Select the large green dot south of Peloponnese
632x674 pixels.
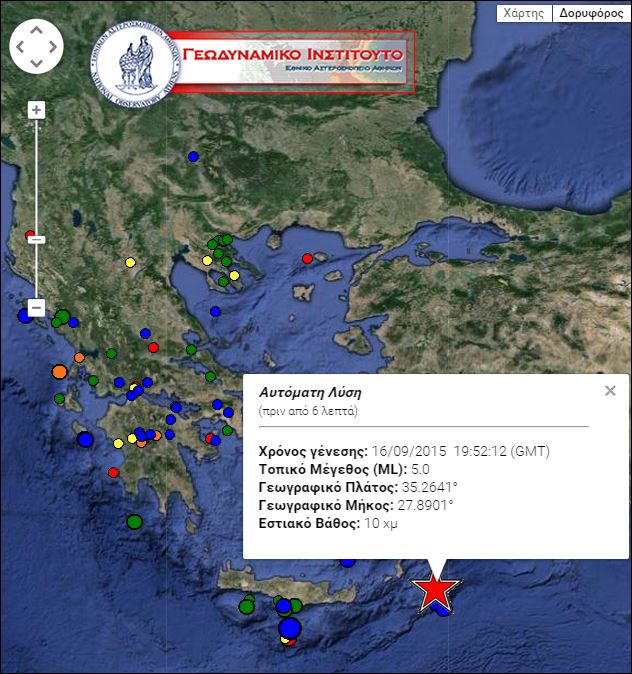tap(135, 522)
